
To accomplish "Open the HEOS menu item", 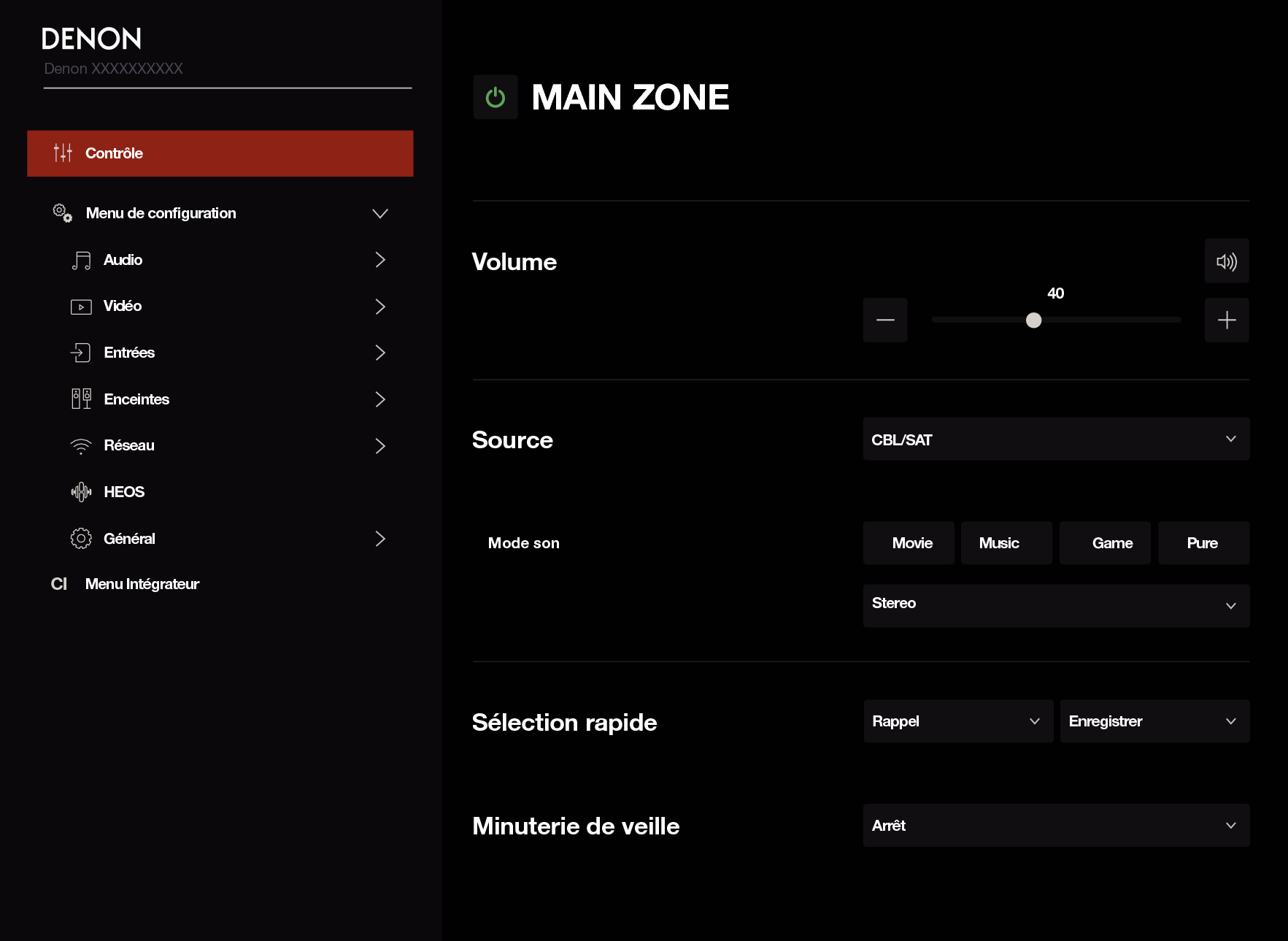I will [x=124, y=492].
